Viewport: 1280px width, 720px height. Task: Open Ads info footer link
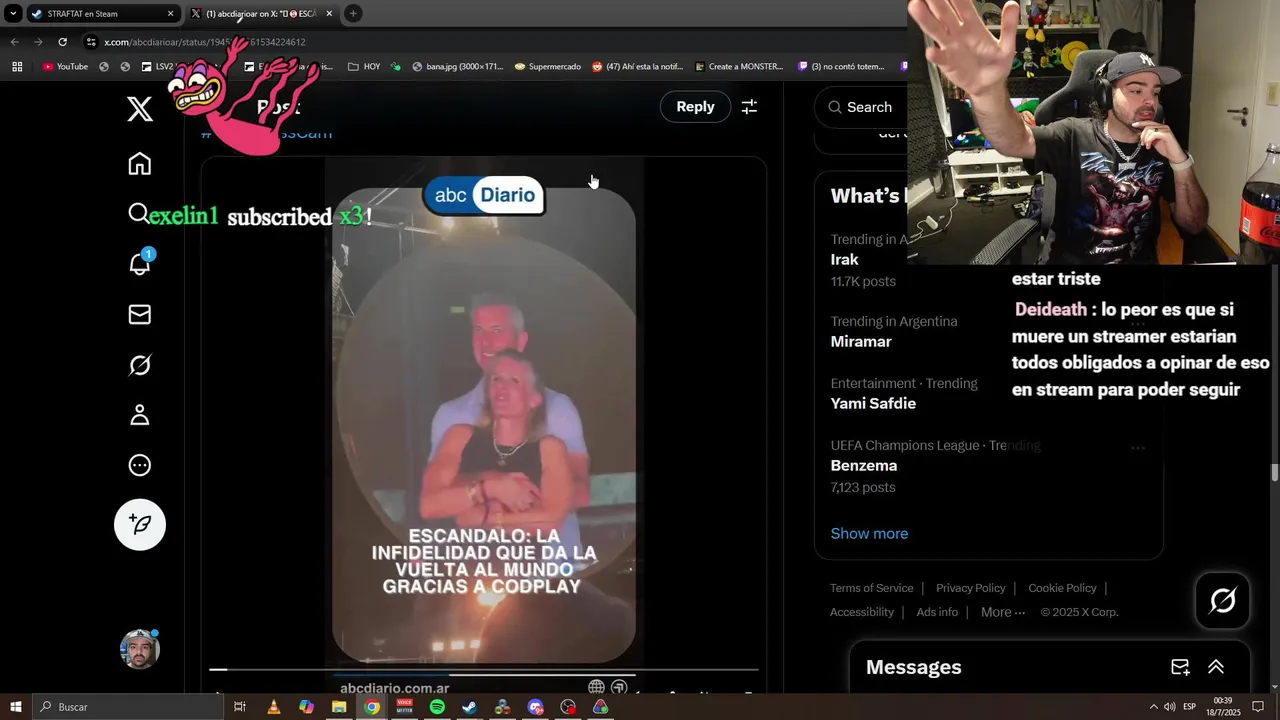coord(937,612)
